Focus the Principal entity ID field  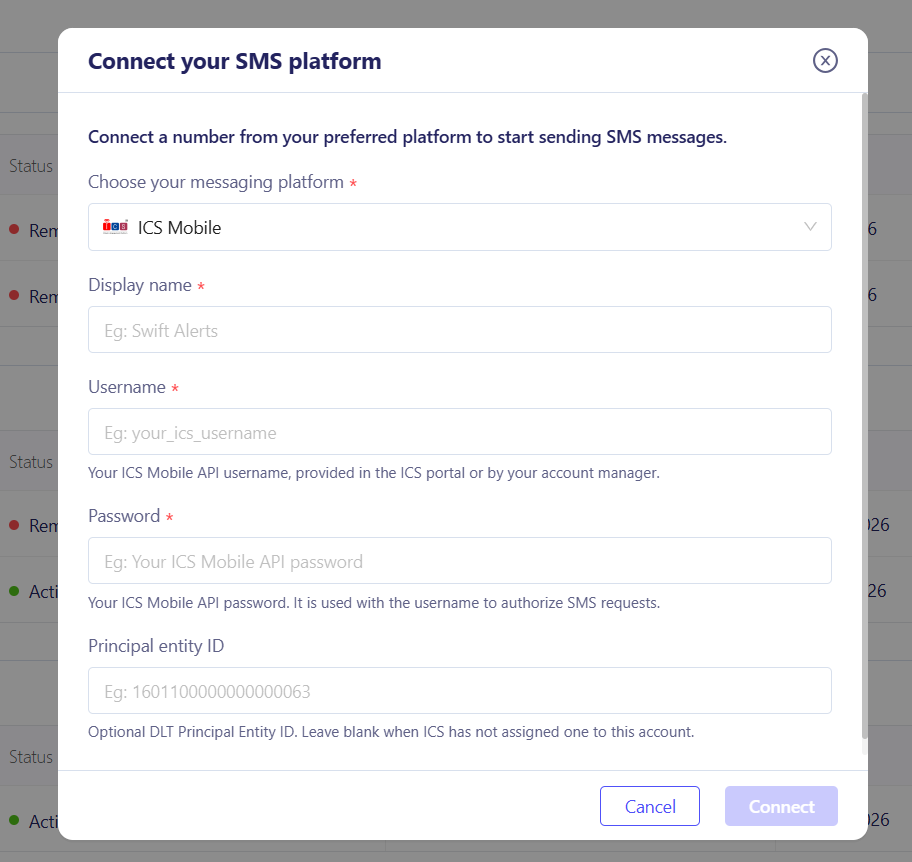[x=459, y=690]
